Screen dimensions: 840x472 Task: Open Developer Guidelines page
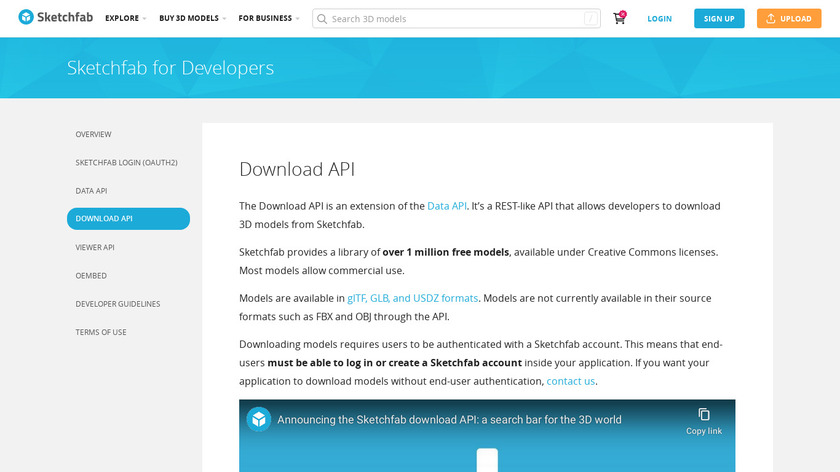pyautogui.click(x=118, y=304)
